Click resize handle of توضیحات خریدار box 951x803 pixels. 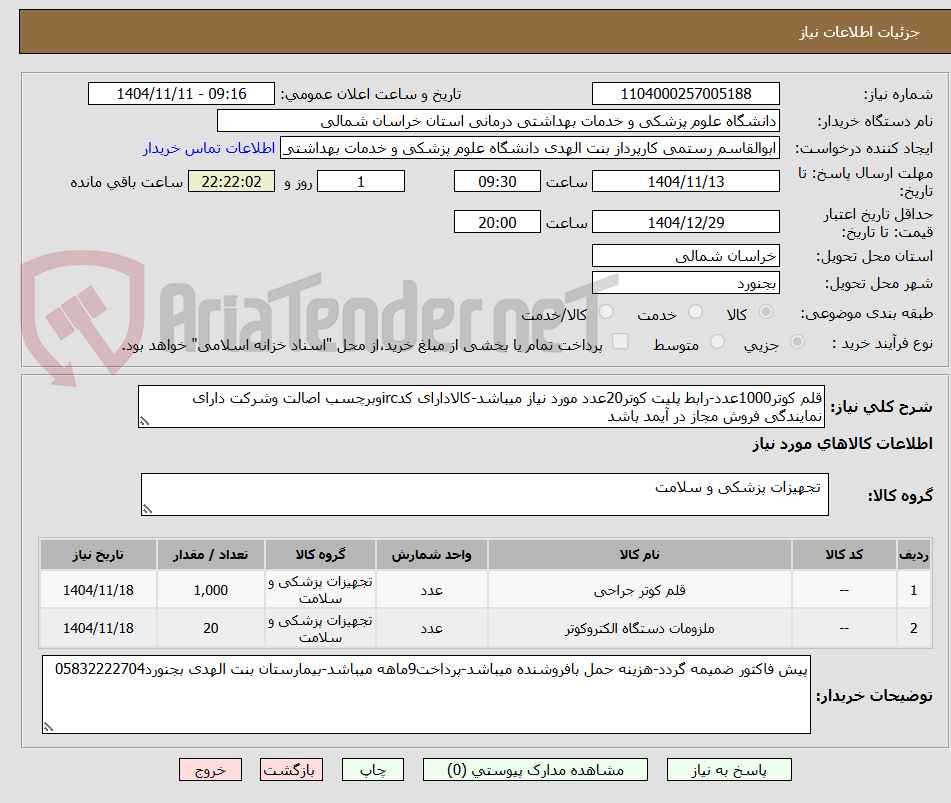click(x=49, y=727)
